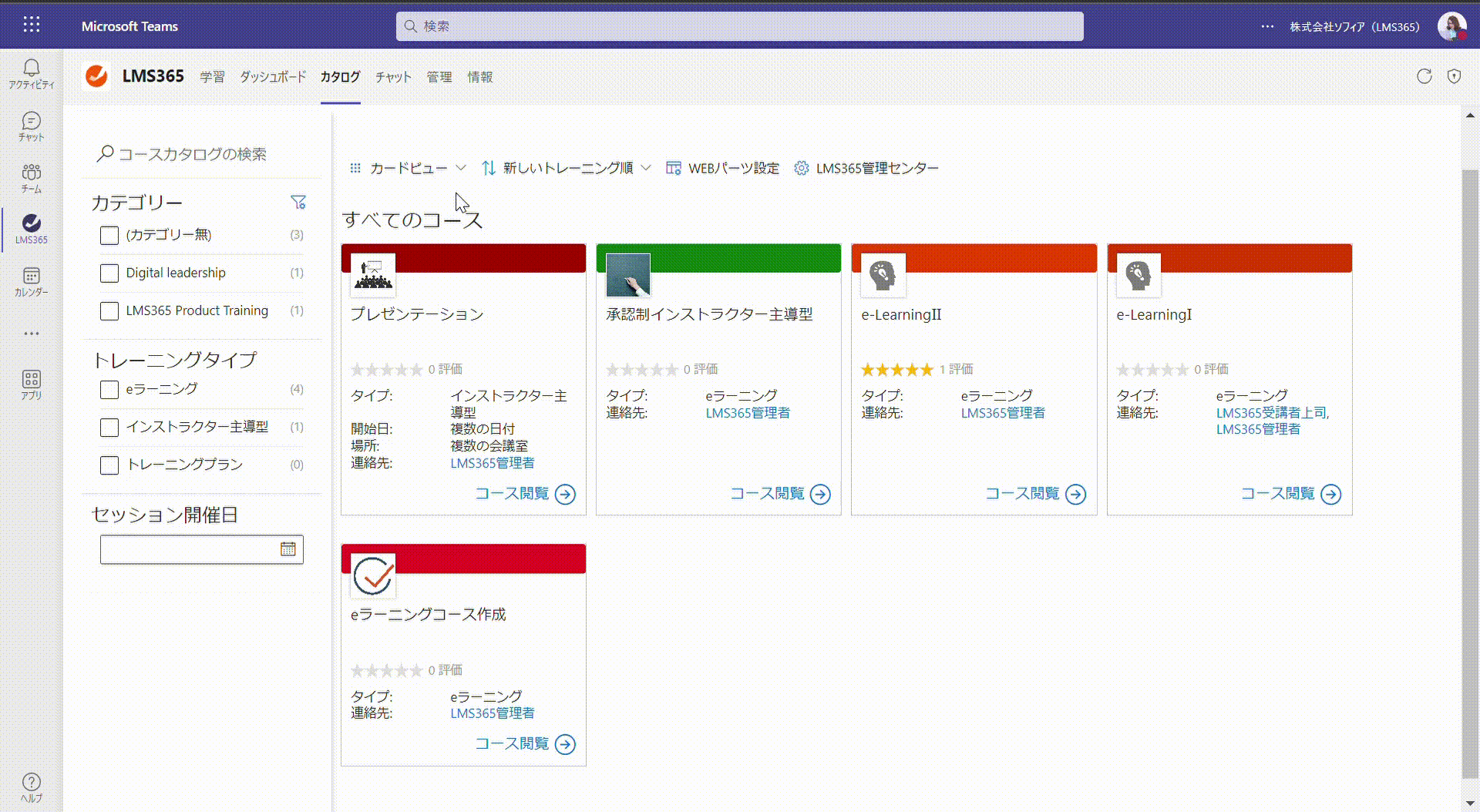Select the LMS365 app in sidebar

(x=32, y=230)
